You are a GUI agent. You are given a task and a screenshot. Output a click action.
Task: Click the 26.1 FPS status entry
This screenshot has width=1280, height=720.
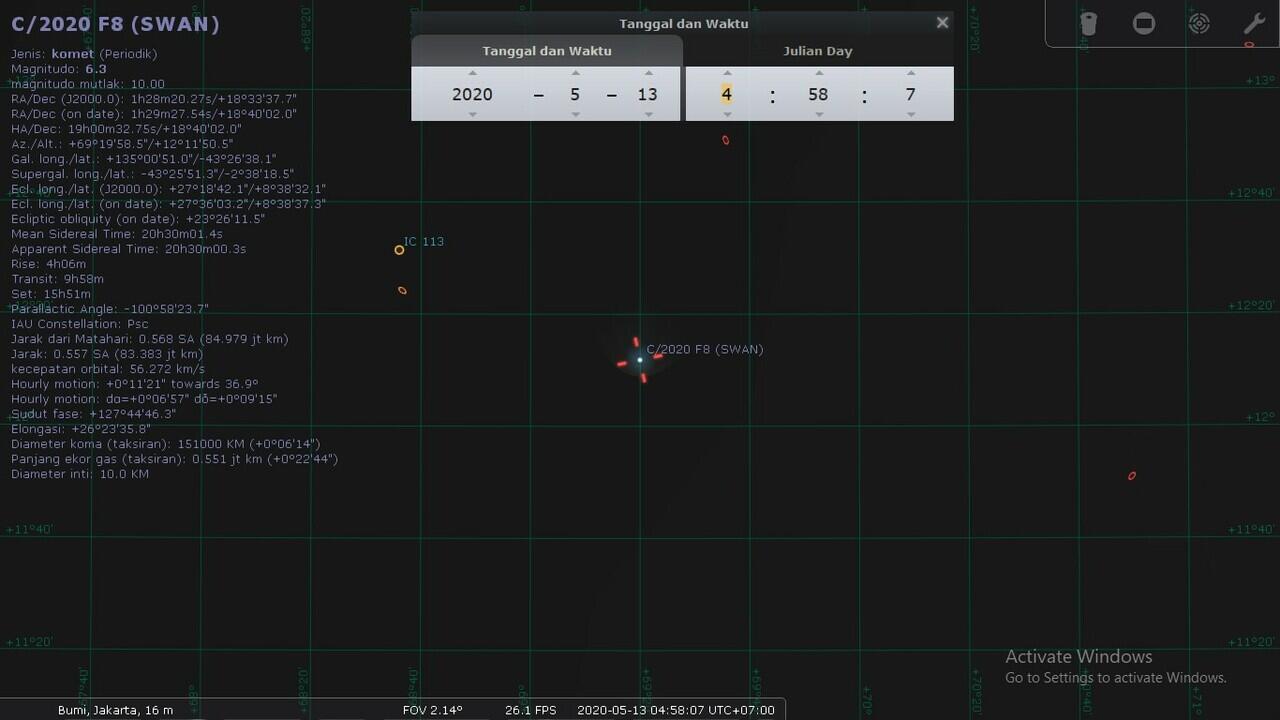point(531,710)
